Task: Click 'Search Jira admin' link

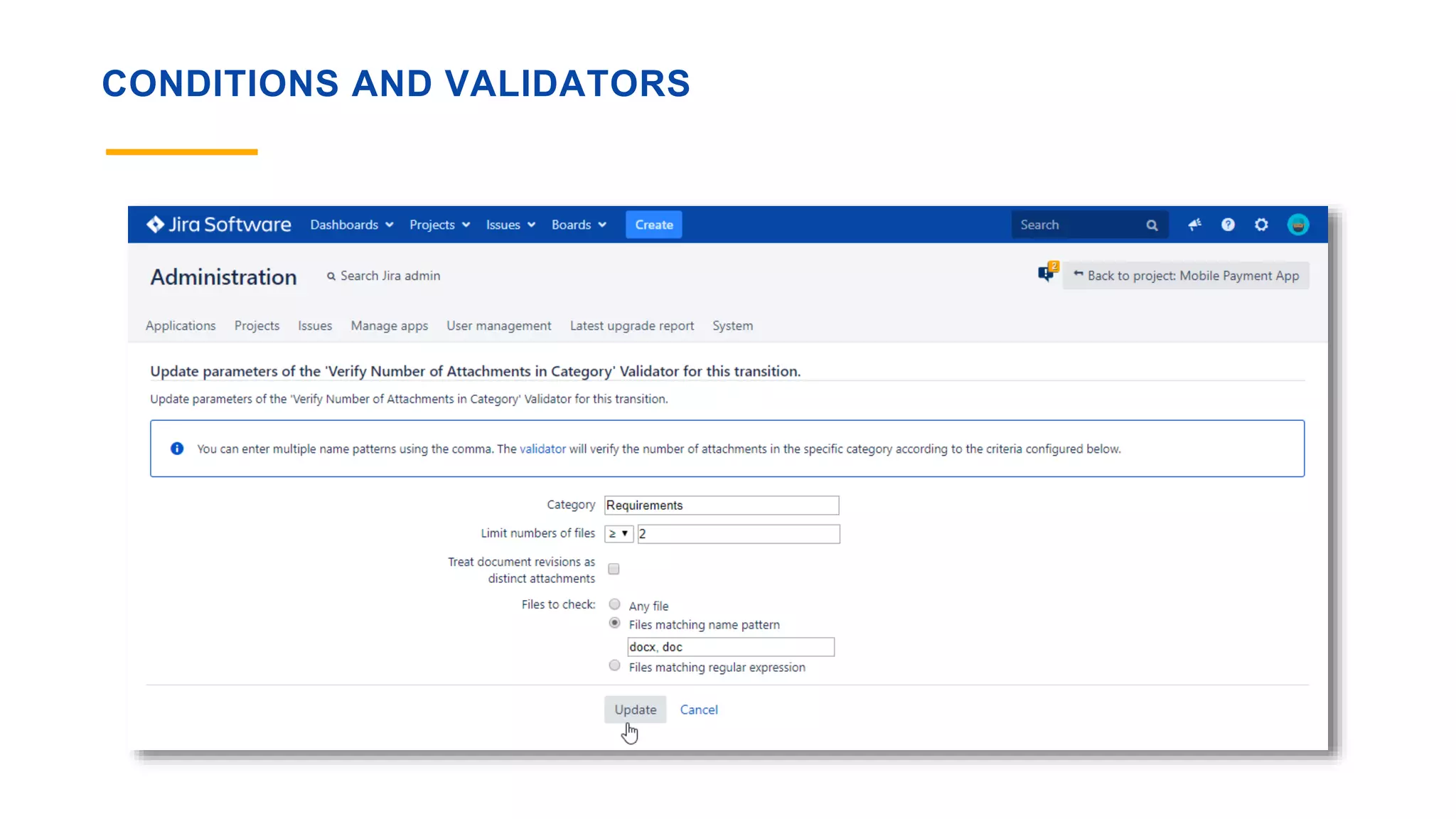Action: tap(390, 276)
